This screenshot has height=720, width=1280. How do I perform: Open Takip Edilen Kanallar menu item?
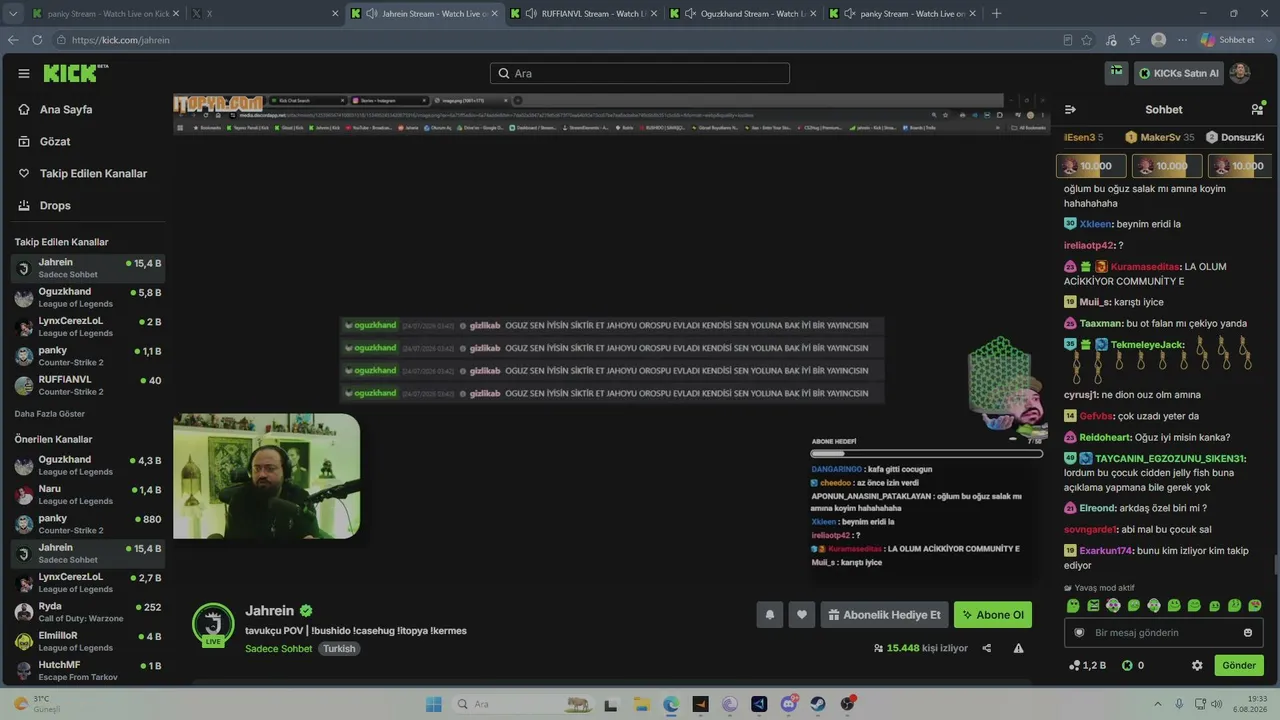93,173
